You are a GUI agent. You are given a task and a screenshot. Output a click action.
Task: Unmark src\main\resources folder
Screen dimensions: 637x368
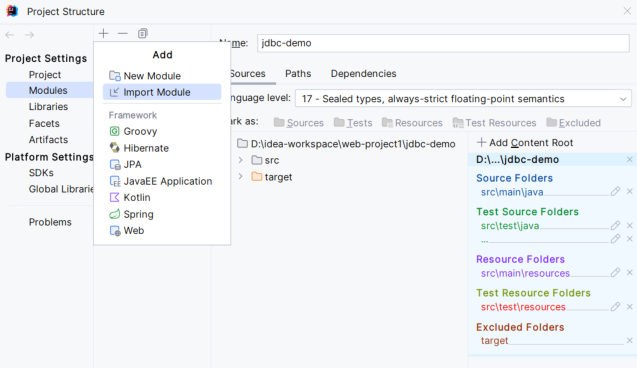[629, 272]
